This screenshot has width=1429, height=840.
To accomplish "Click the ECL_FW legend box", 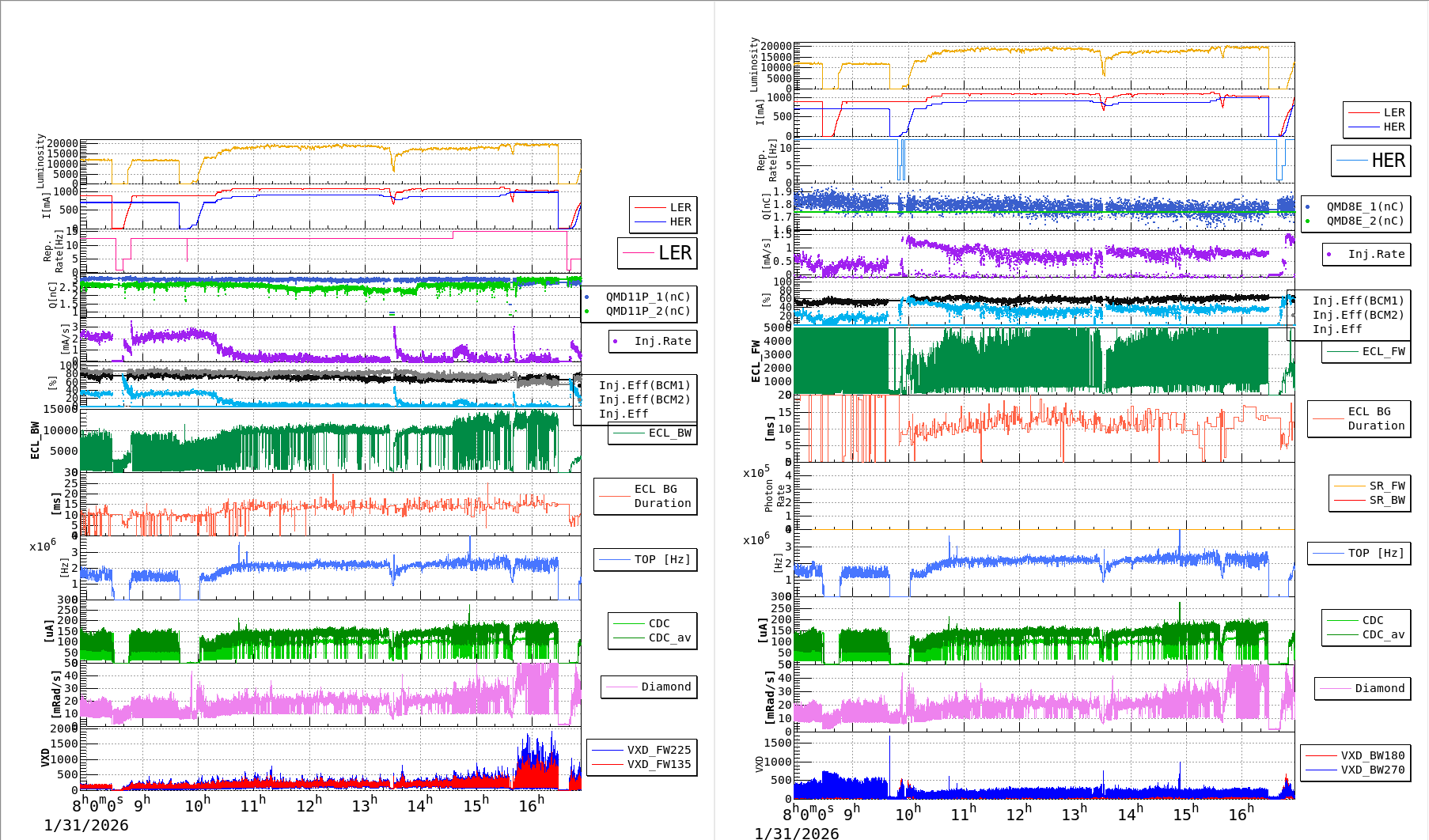I will pyautogui.click(x=1366, y=351).
